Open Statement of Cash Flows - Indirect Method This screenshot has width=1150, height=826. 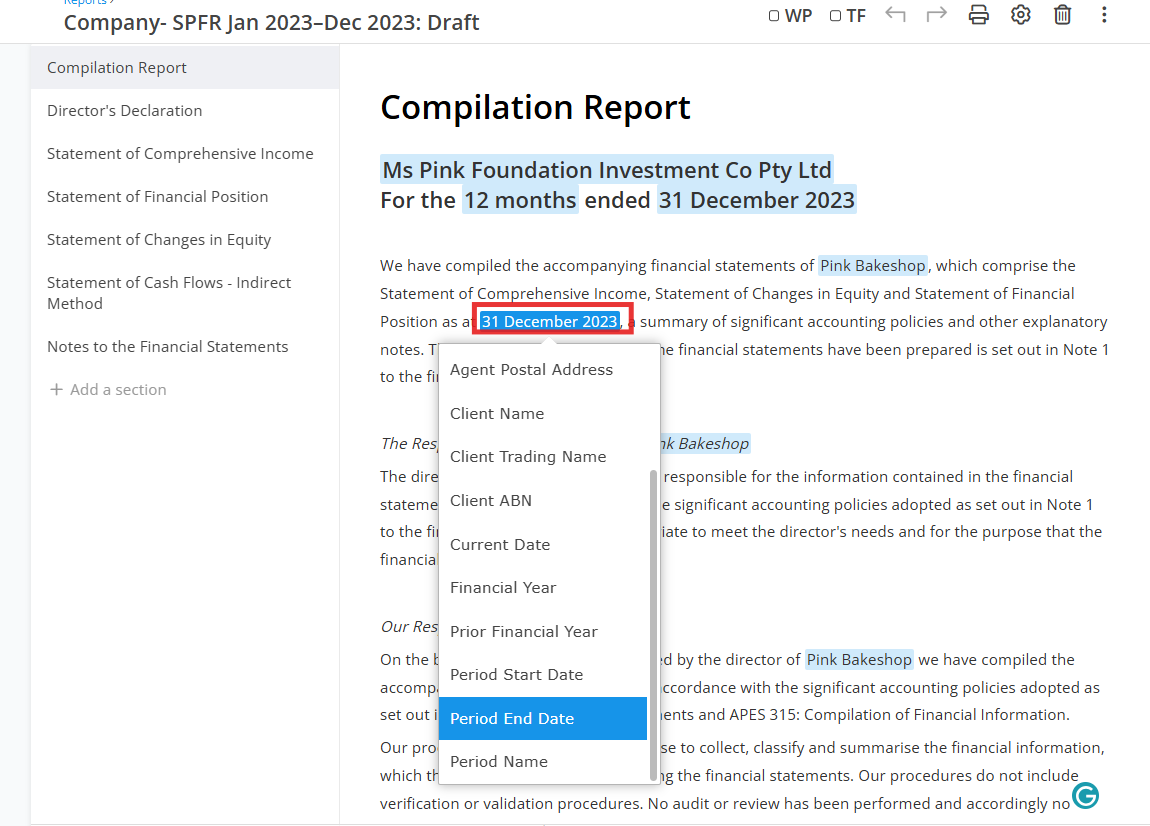tap(185, 293)
